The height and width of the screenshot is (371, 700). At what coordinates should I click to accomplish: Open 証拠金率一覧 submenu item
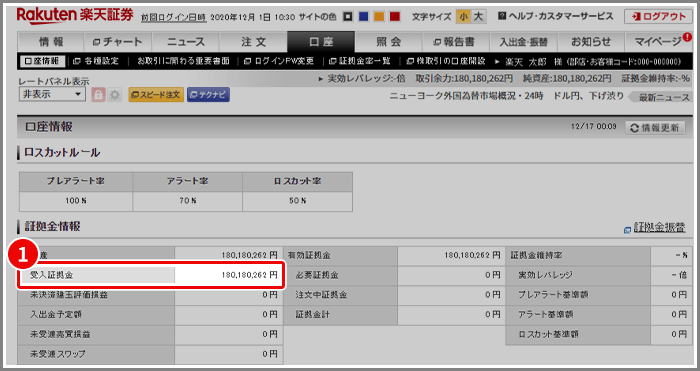[360, 61]
